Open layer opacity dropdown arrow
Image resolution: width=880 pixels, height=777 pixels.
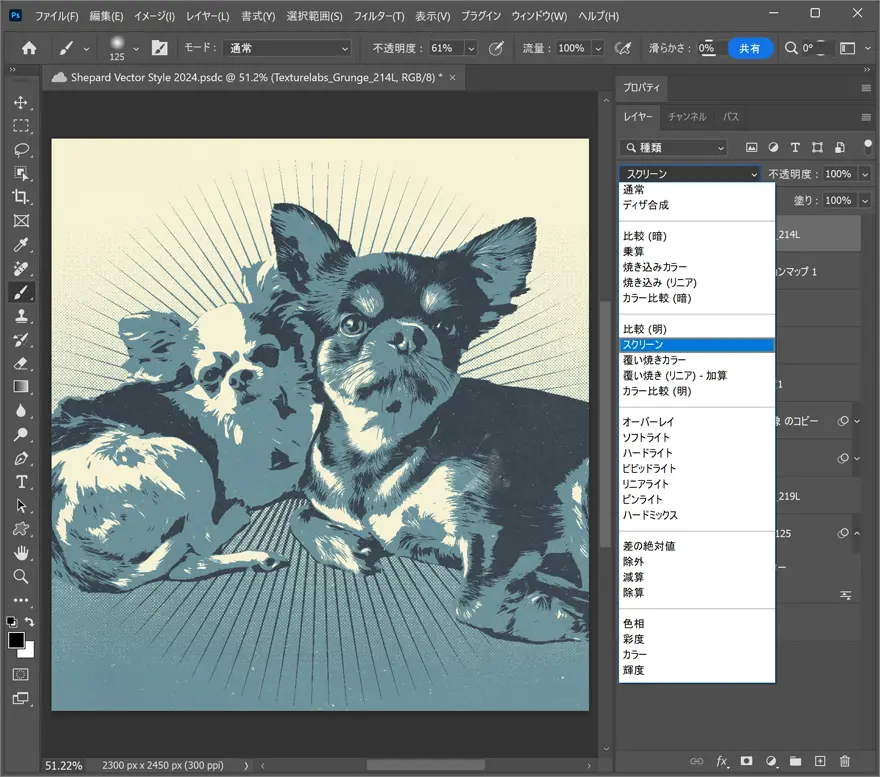click(x=865, y=174)
